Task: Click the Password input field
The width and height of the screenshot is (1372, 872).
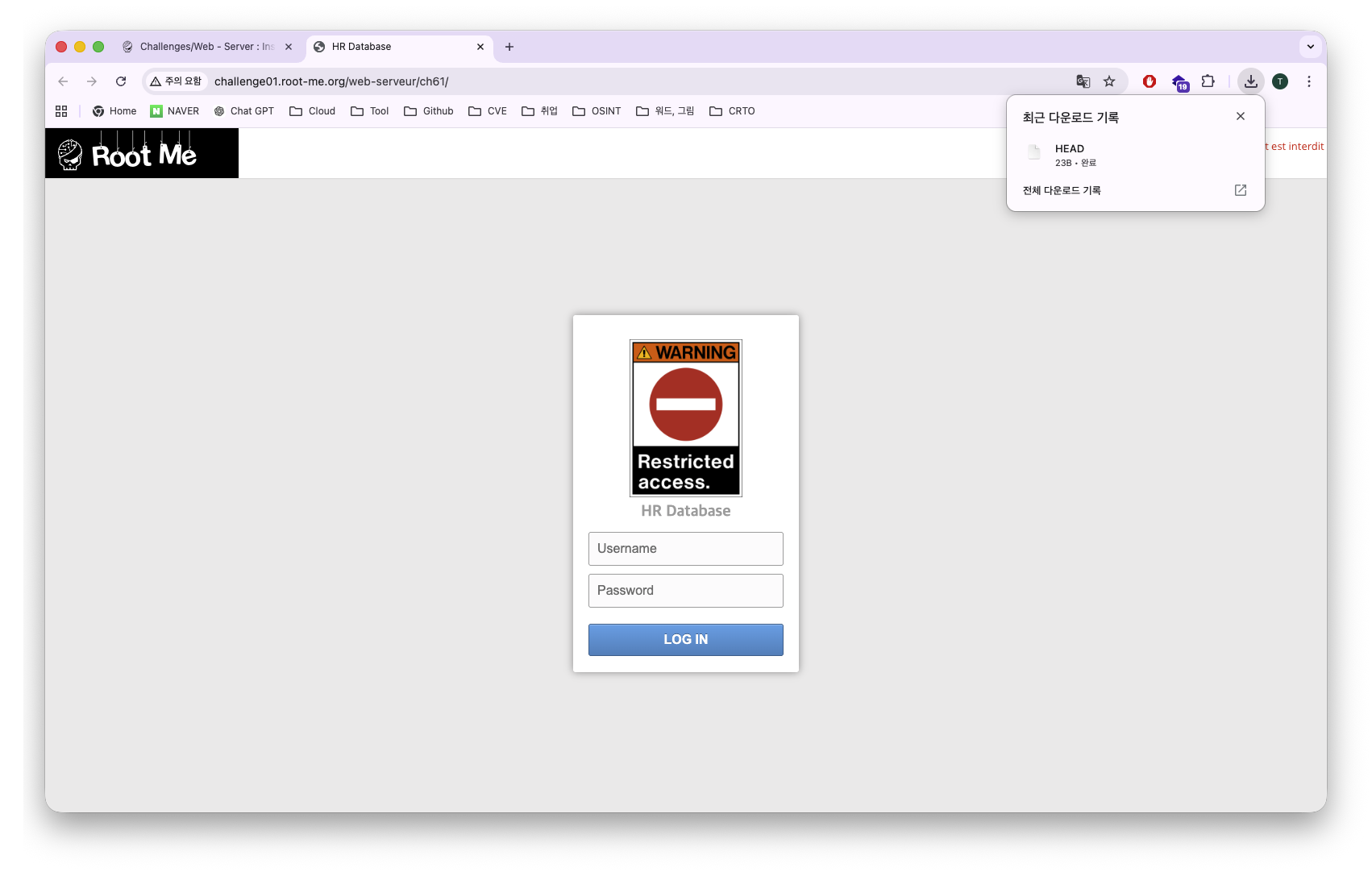Action: (x=686, y=591)
